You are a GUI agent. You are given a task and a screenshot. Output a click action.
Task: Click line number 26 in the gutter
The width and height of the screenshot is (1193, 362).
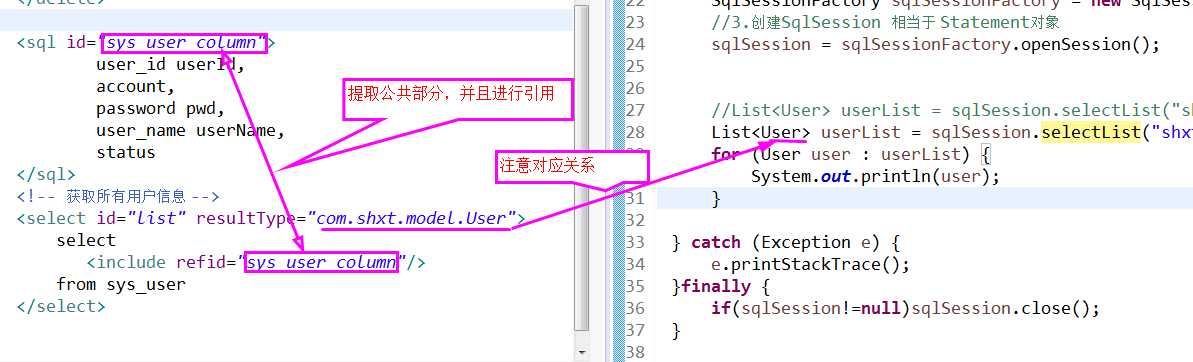click(635, 88)
